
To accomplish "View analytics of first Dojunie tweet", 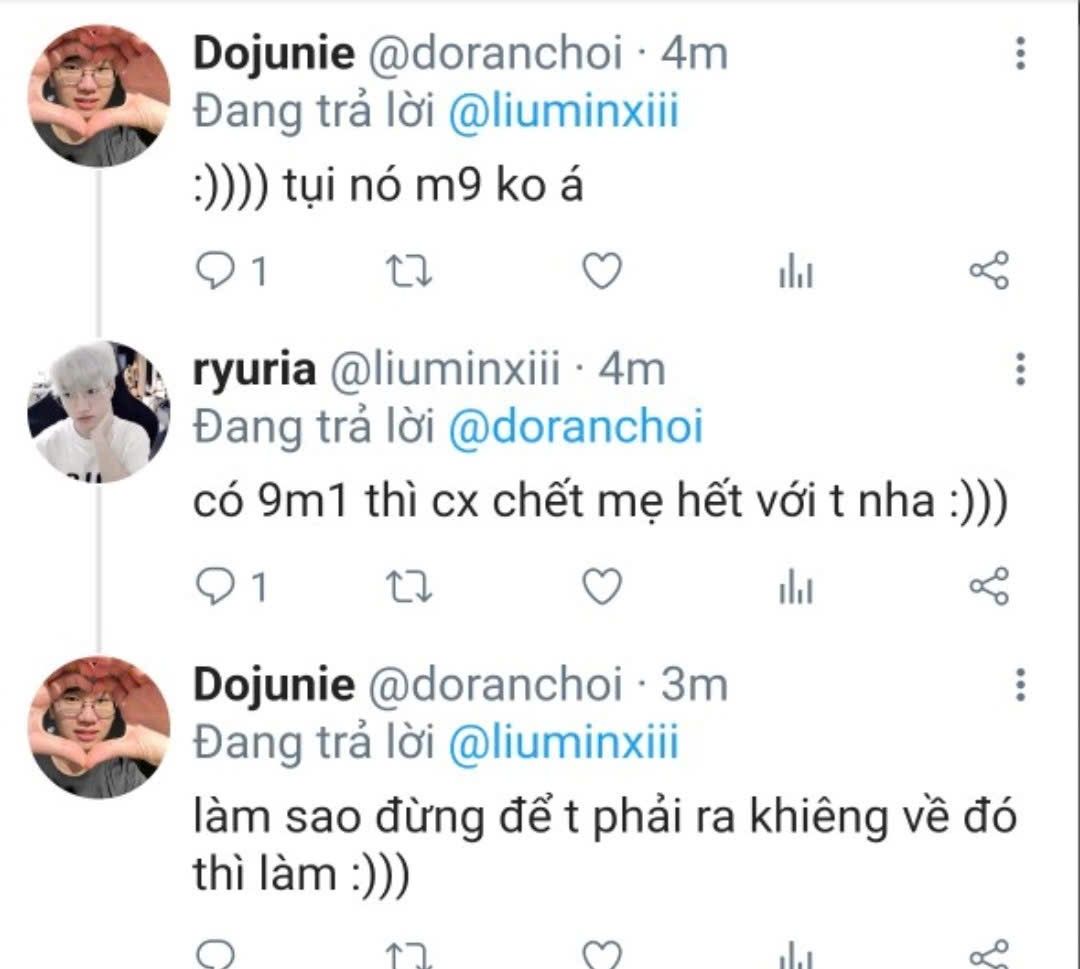I will (x=796, y=271).
